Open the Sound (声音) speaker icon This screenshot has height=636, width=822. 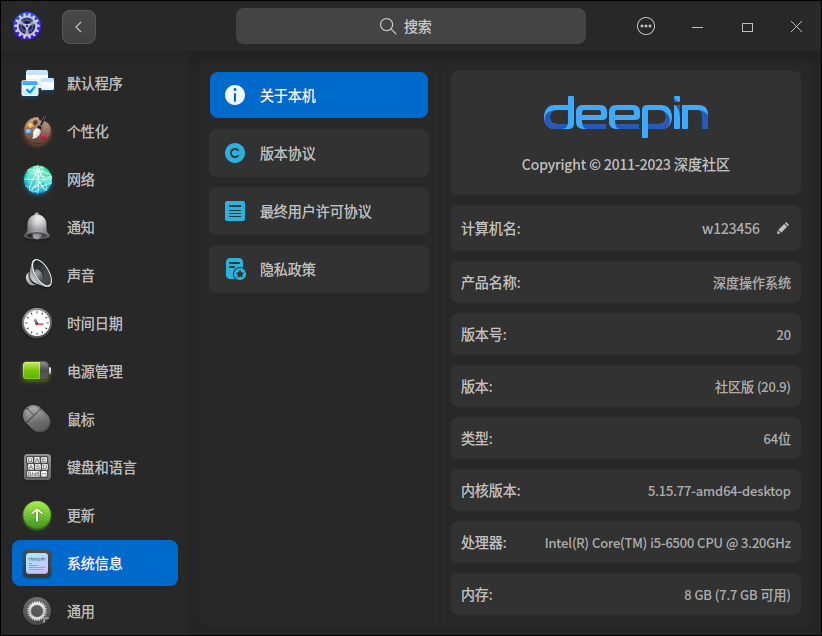[38, 273]
